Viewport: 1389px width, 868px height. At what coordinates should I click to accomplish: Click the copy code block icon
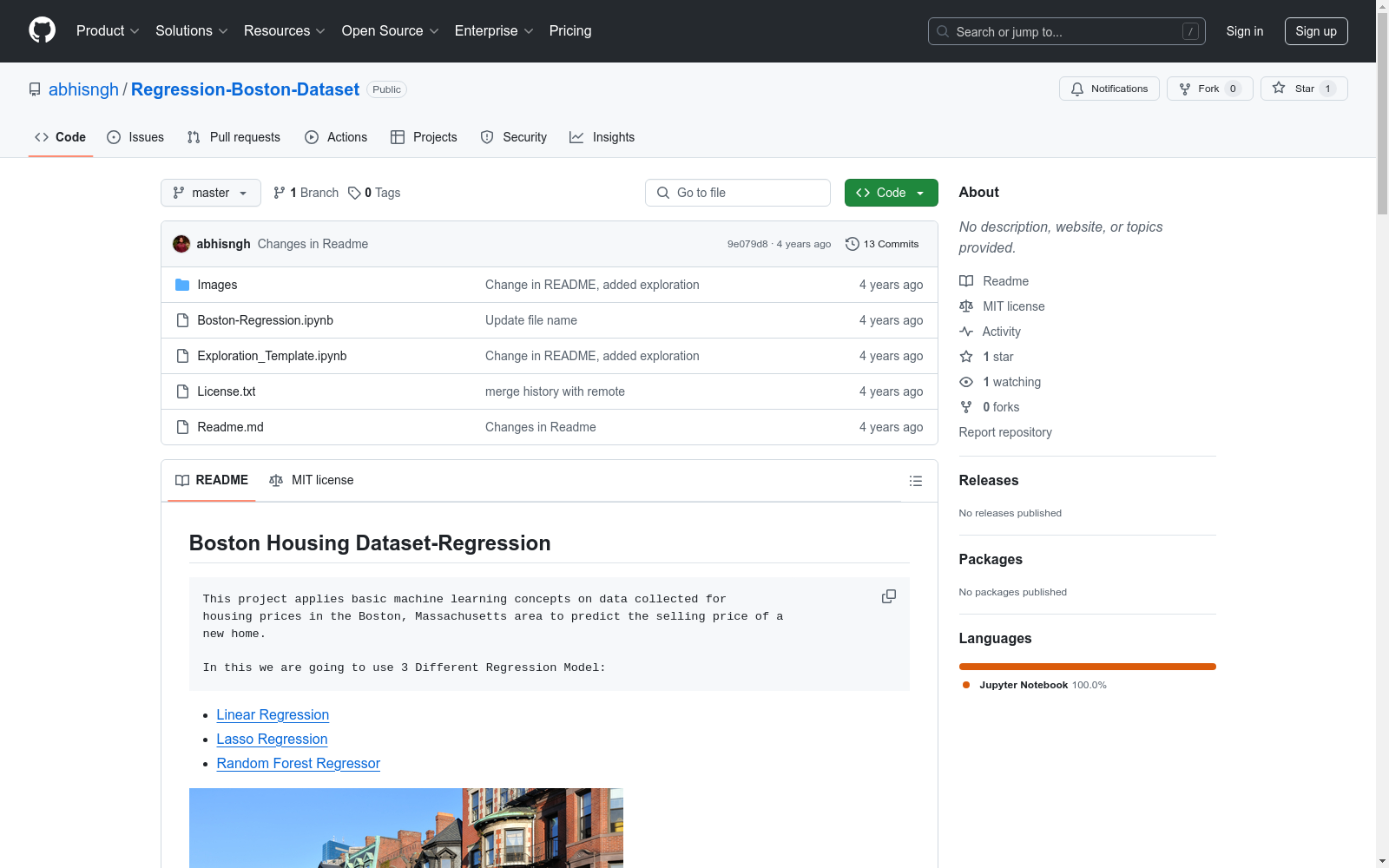[889, 596]
